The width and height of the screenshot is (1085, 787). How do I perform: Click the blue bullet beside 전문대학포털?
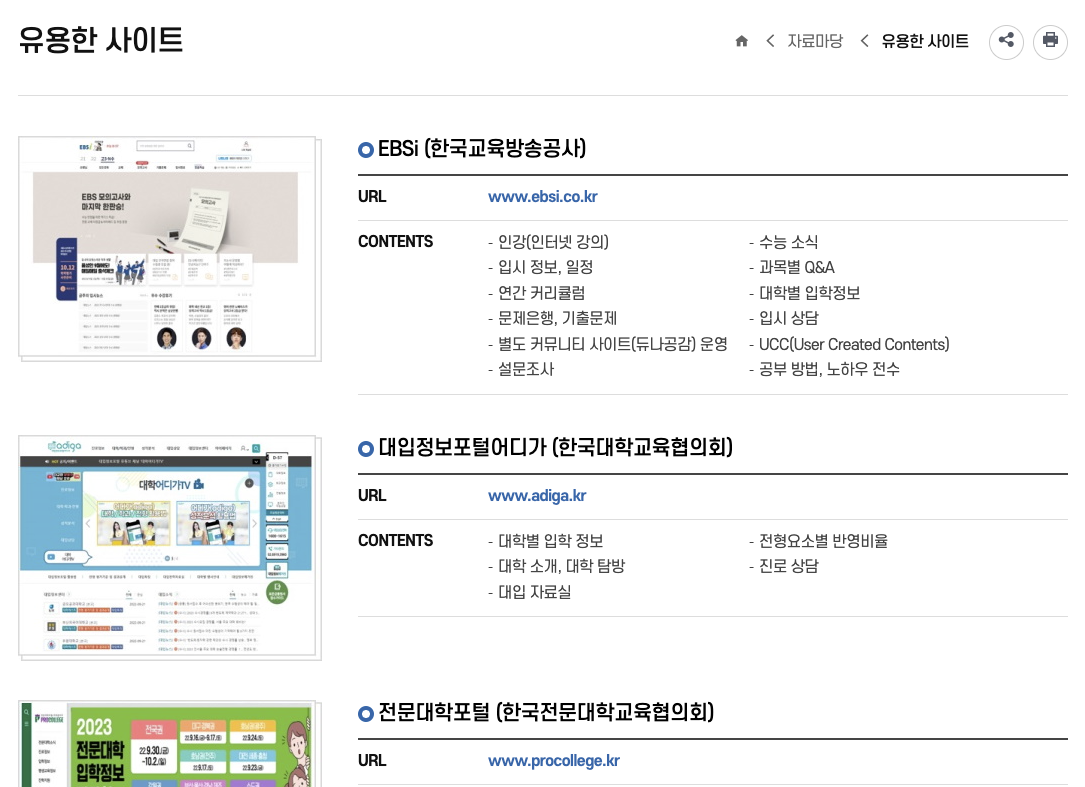click(365, 714)
